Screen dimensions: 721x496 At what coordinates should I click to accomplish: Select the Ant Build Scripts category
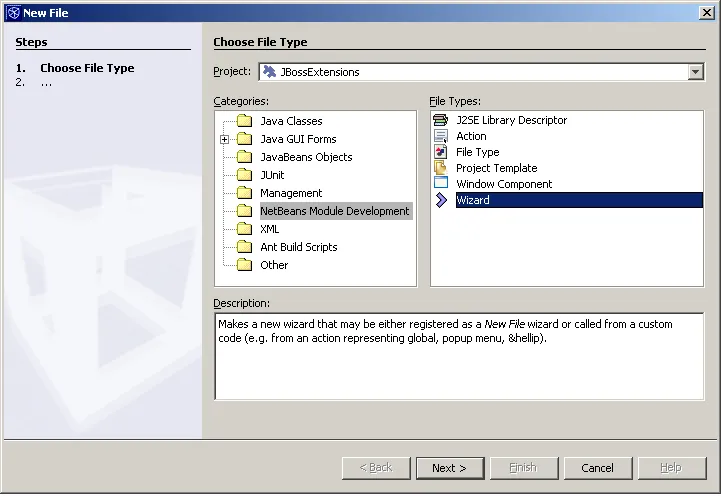pyautogui.click(x=299, y=247)
